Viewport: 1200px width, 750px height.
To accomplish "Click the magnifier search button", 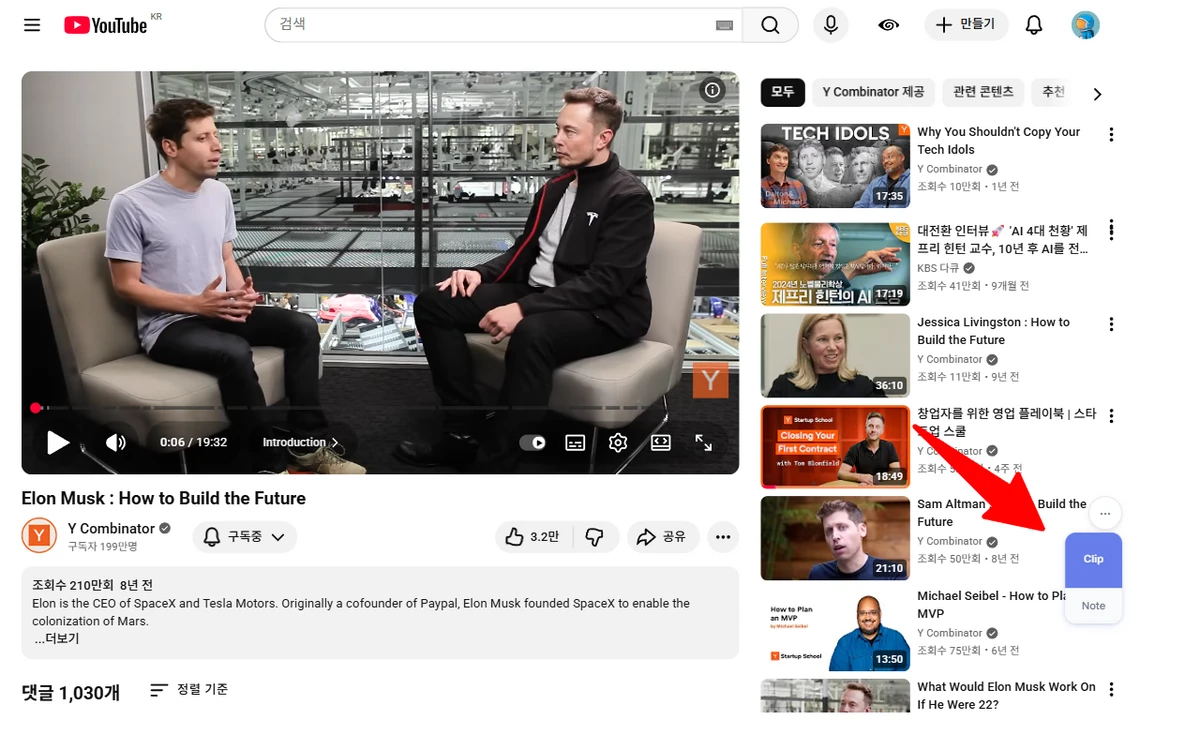I will (770, 25).
